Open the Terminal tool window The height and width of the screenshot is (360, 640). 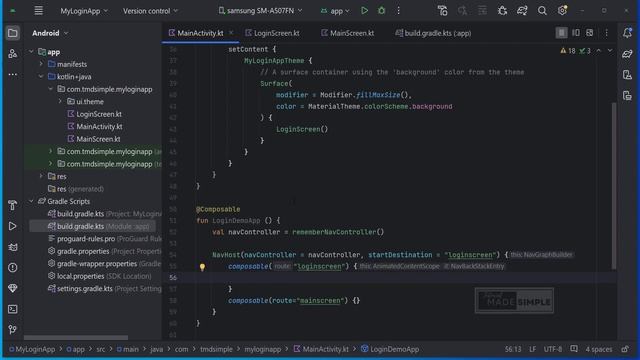[13, 309]
